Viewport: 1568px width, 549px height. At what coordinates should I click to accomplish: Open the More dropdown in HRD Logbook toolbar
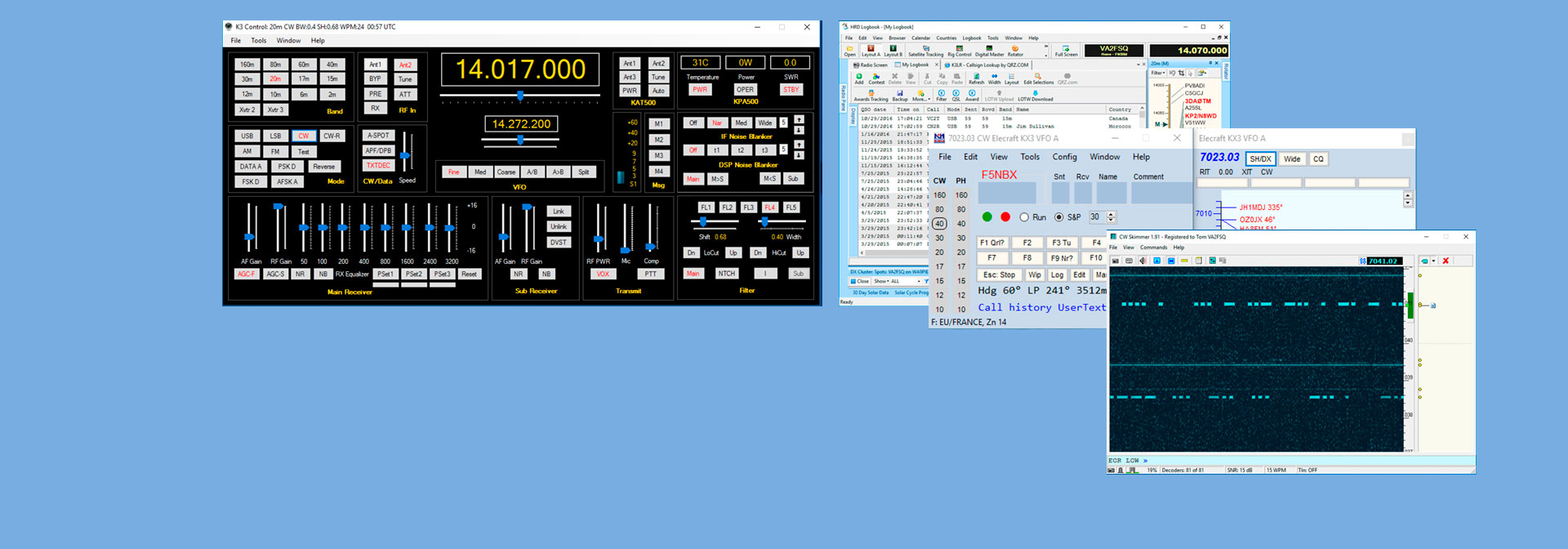[x=920, y=96]
